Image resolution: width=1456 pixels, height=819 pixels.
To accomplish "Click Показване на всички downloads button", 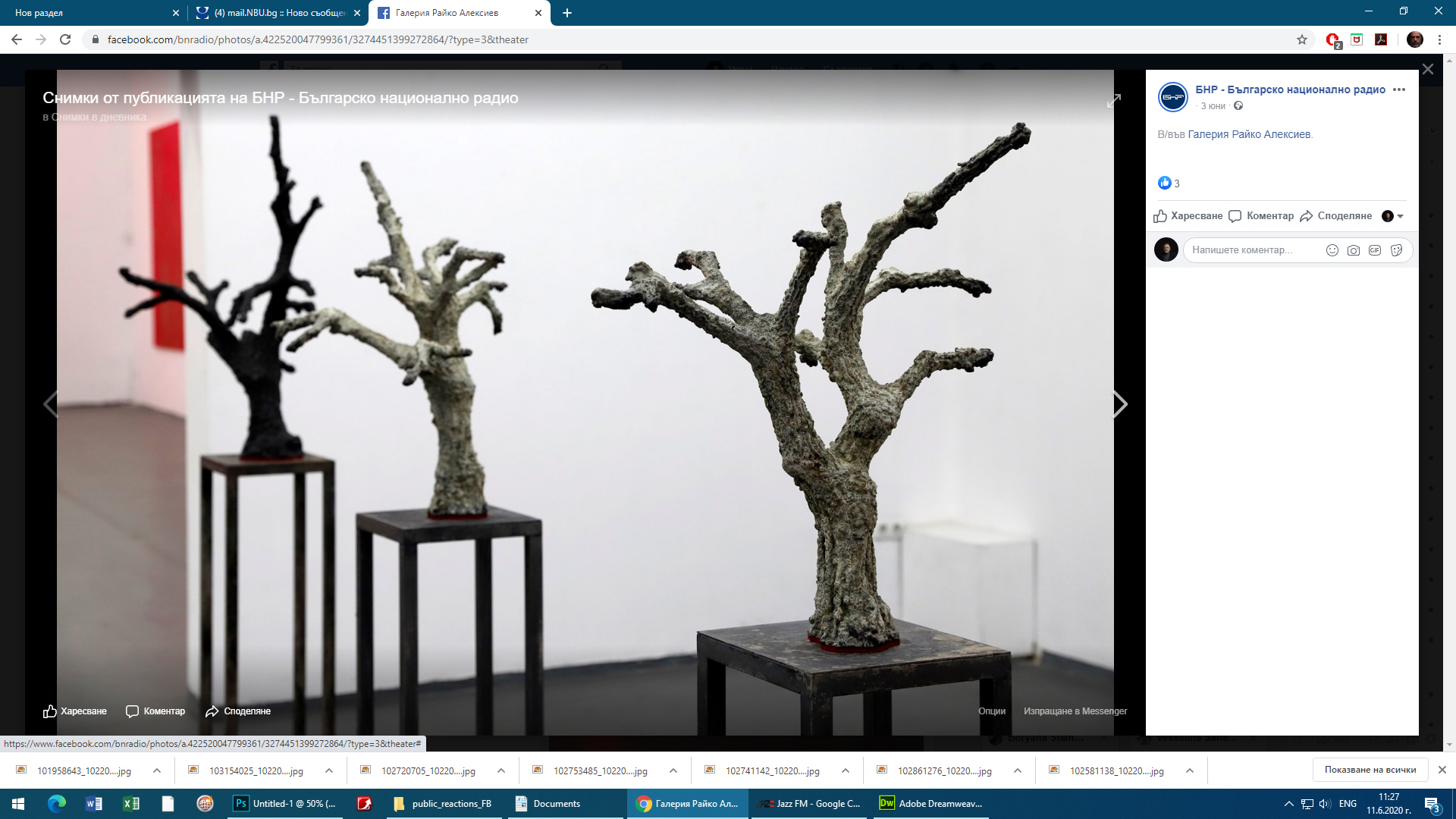I will [1370, 770].
